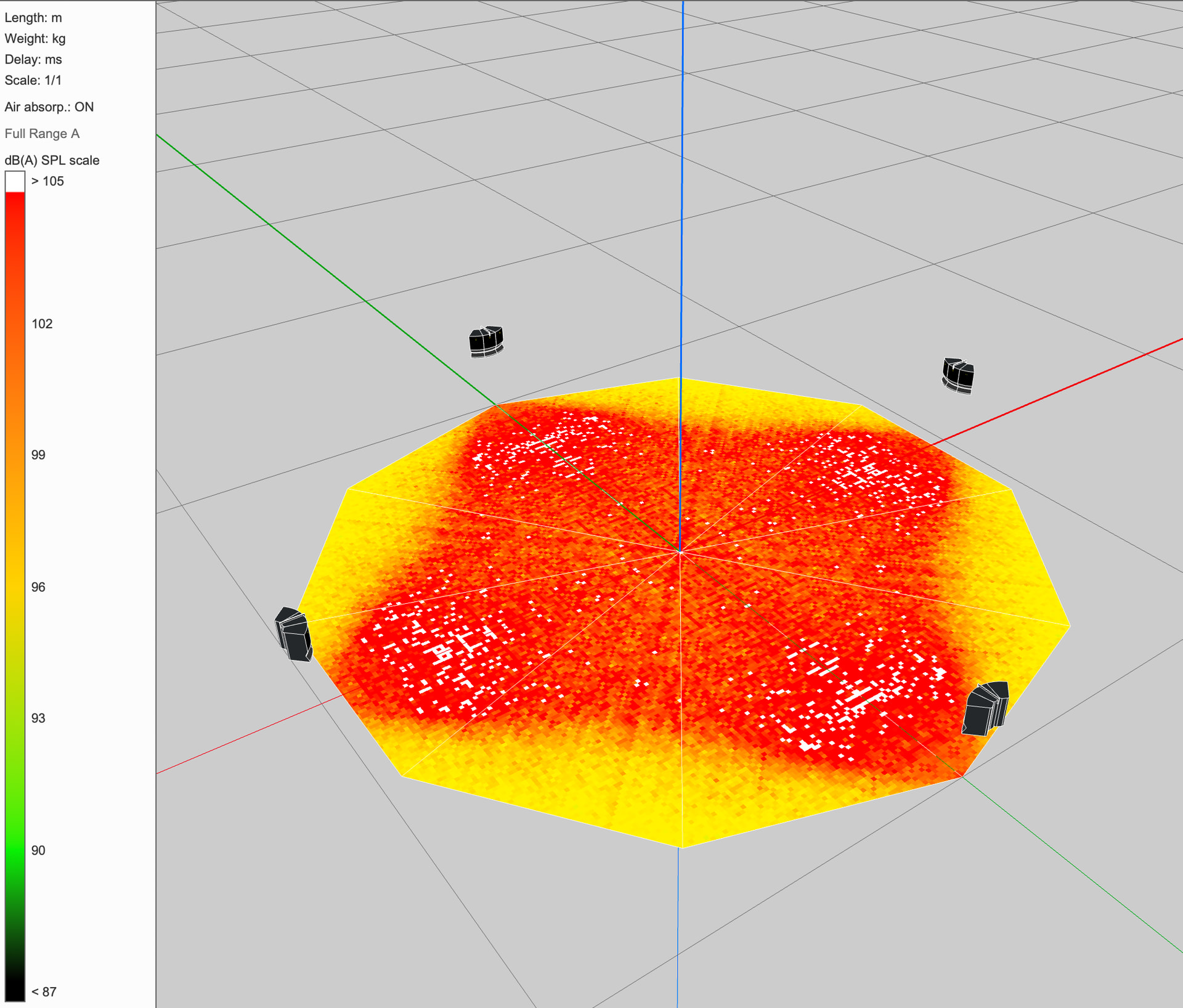The image size is (1183, 1008).
Task: Click the Weight: kg unit label
Action: 35,39
